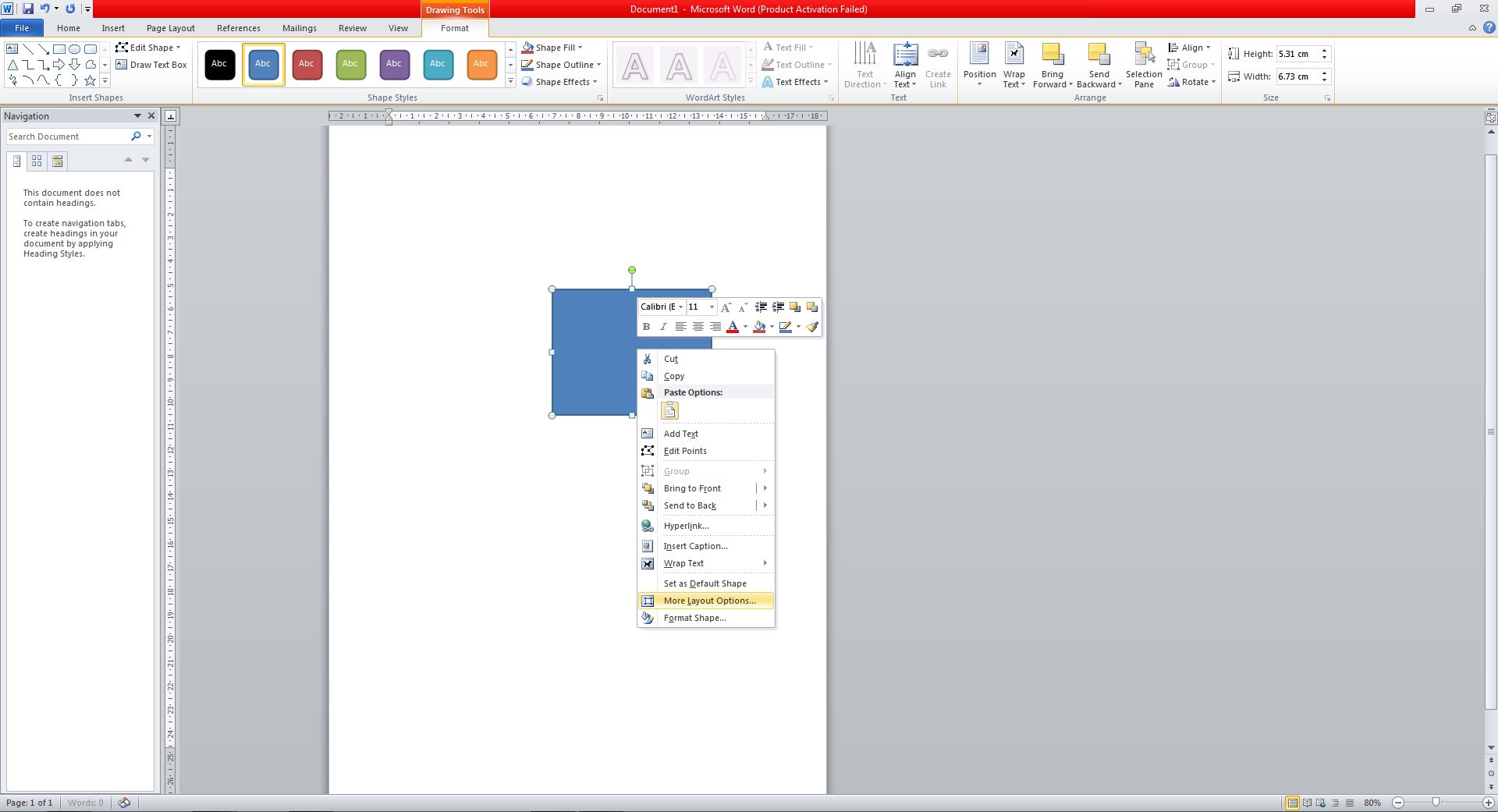Viewport: 1498px width, 812px height.
Task: Toggle center alignment on mini toolbar
Action: (698, 327)
